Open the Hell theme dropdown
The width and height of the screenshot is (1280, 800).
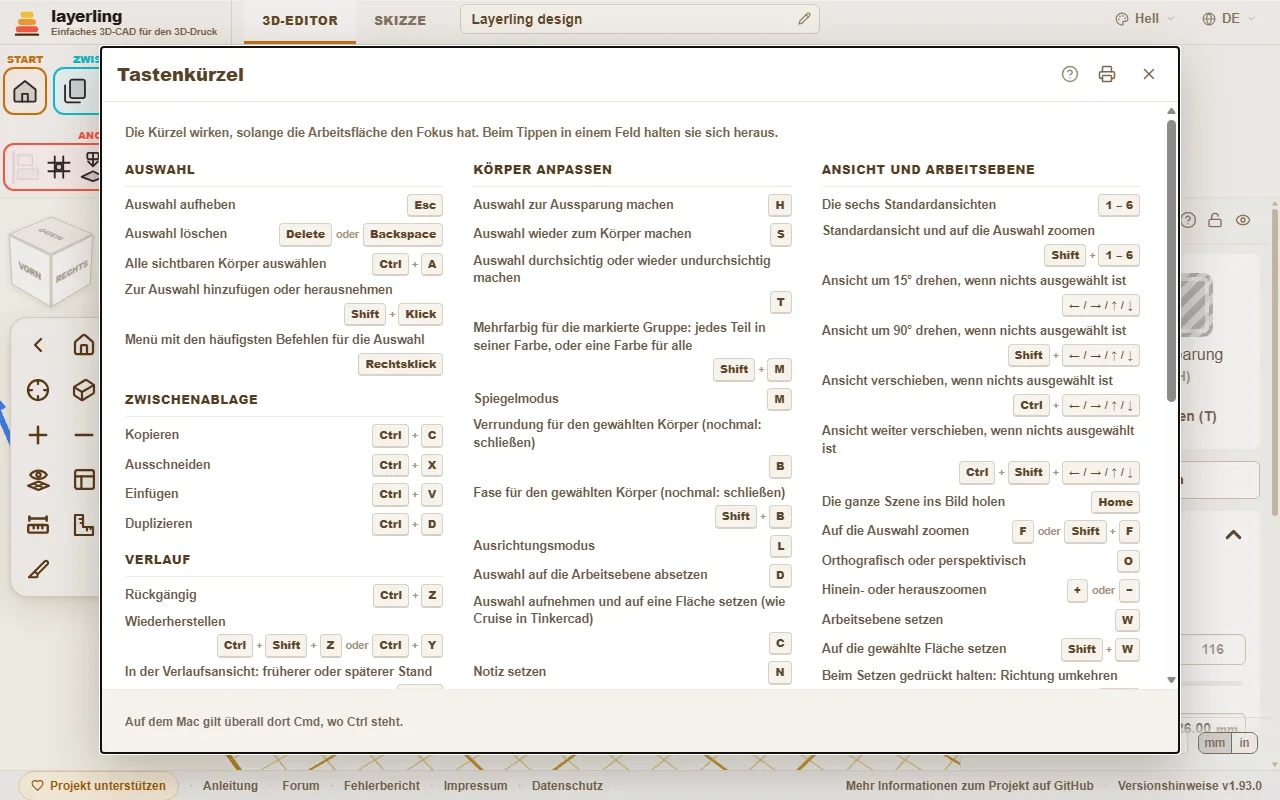point(1145,19)
